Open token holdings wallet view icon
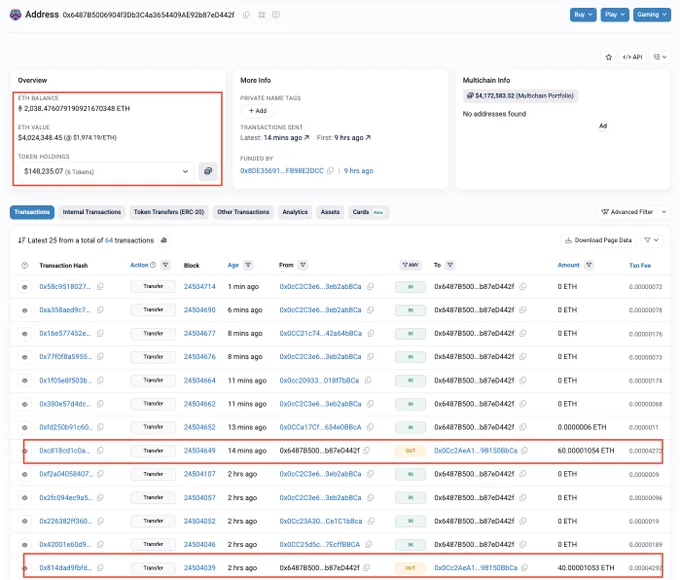This screenshot has width=680, height=580. [208, 171]
